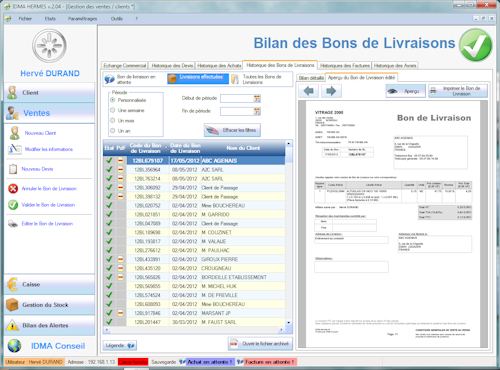Click Imprimer le Bon de Livraison

[x=458, y=91]
